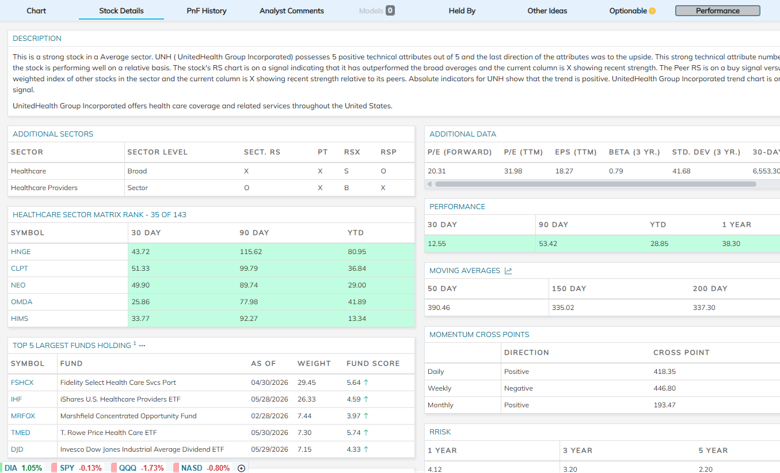Click the Performance button
Viewport: 780px width, 473px height.
point(717,10)
